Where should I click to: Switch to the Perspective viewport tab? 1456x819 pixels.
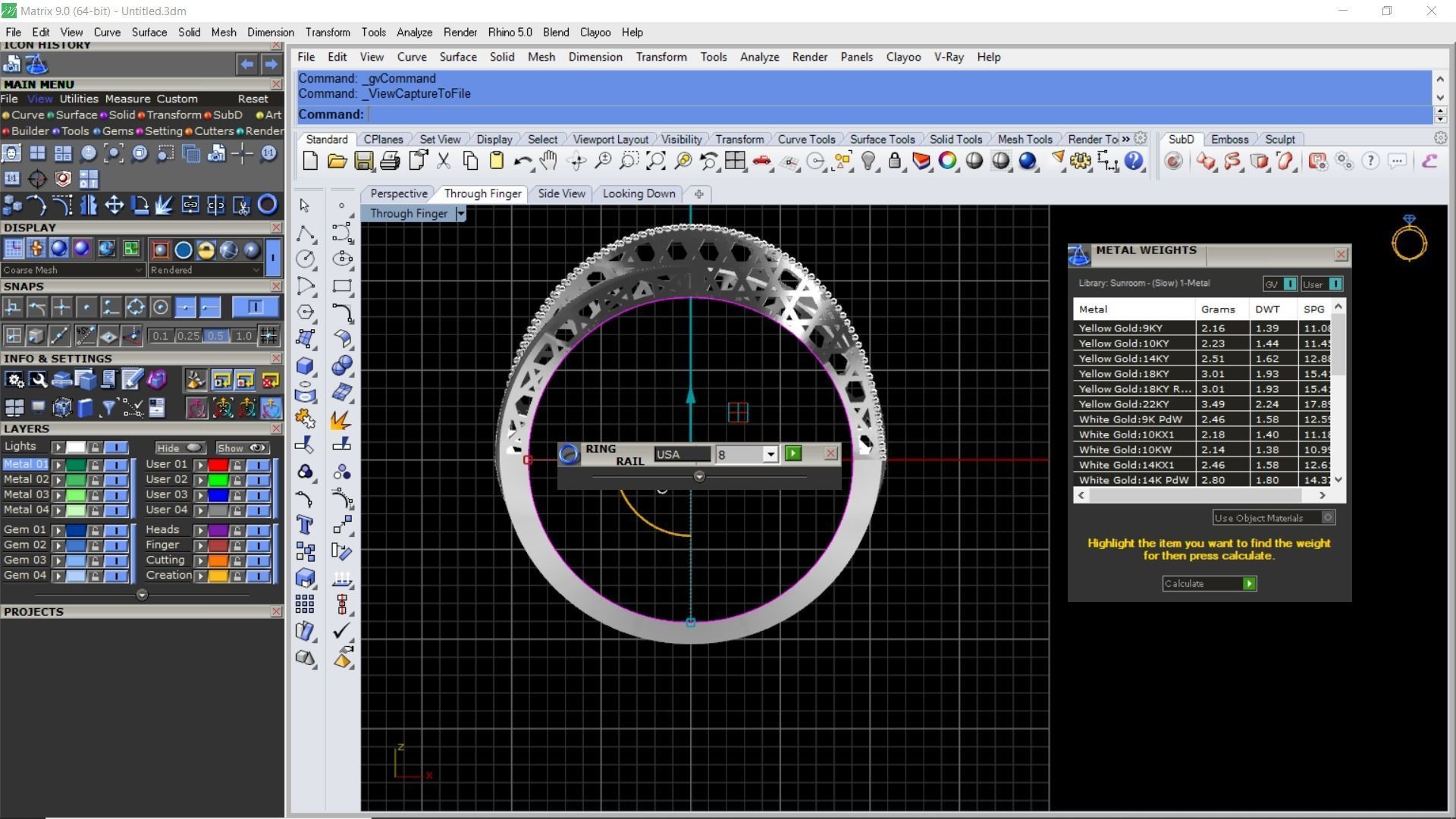[399, 193]
